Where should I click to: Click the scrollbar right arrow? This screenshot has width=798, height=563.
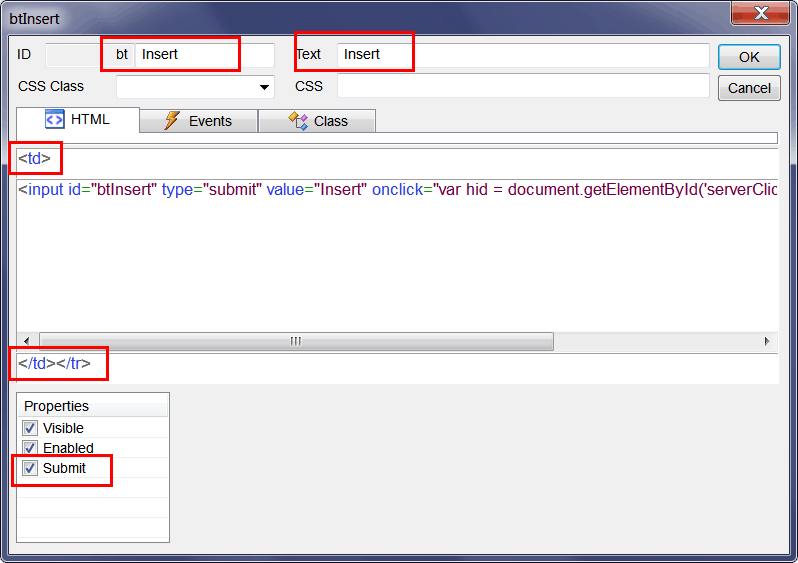[x=767, y=341]
